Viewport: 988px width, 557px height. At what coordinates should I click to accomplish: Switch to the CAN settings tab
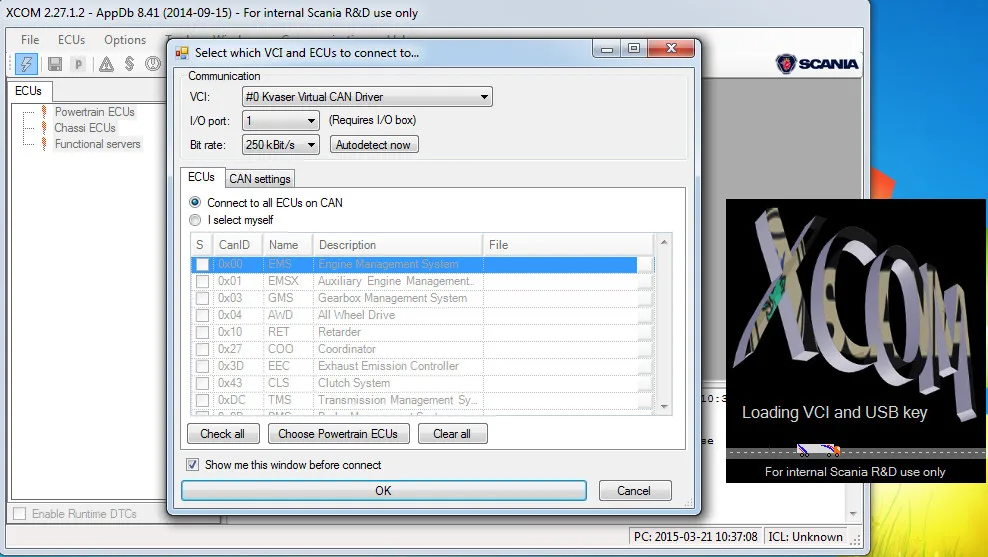[x=260, y=179]
